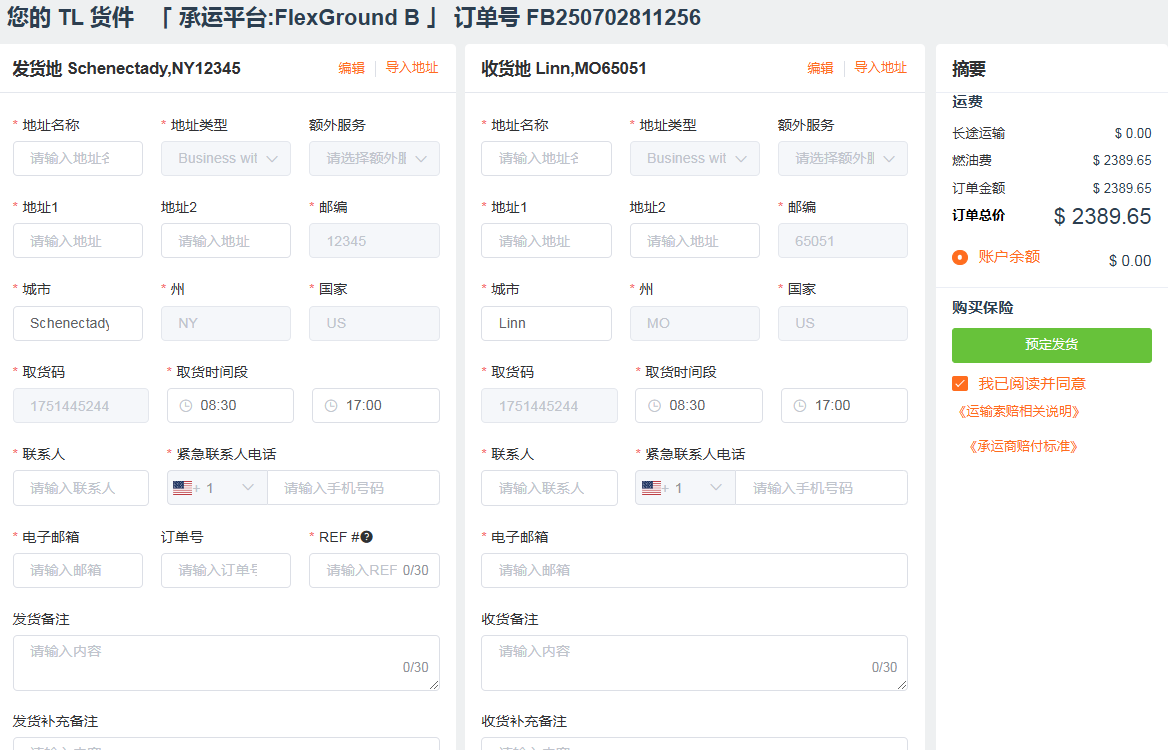Click destination 州 field showing MO
Image resolution: width=1168 pixels, height=750 pixels.
(695, 323)
